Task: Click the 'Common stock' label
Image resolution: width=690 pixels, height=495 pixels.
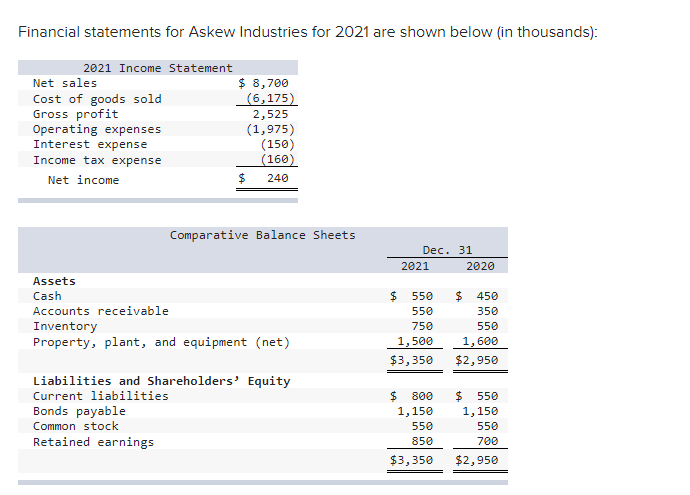Action: pos(76,426)
